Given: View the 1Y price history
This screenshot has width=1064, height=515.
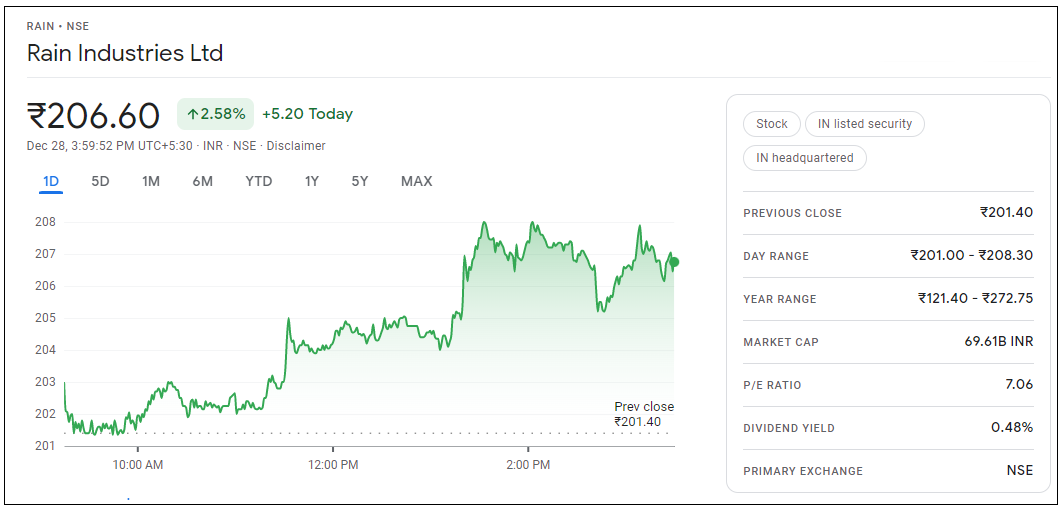Looking at the screenshot, I should tap(312, 181).
